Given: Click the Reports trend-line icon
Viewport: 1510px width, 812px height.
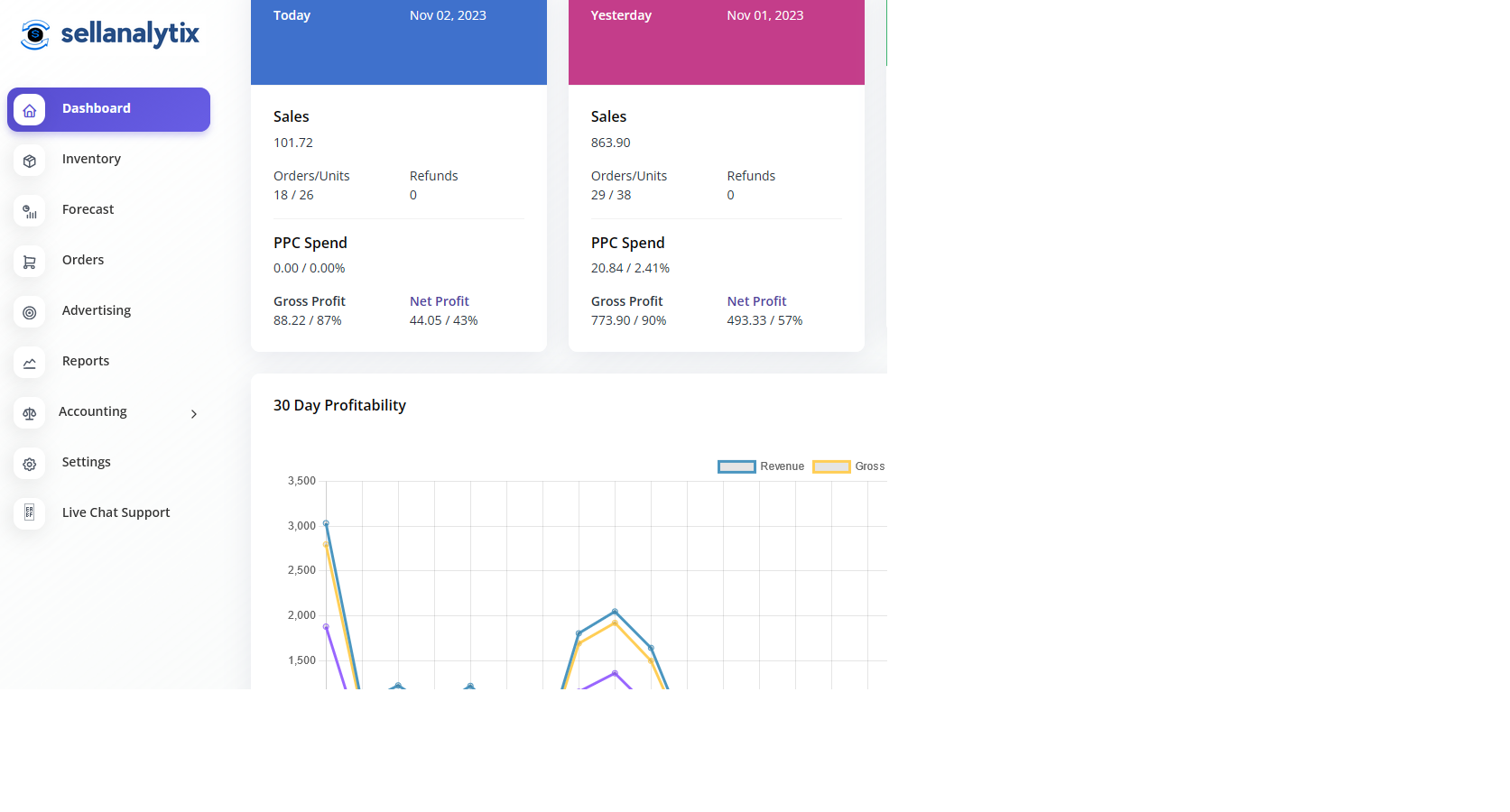Looking at the screenshot, I should coord(30,363).
